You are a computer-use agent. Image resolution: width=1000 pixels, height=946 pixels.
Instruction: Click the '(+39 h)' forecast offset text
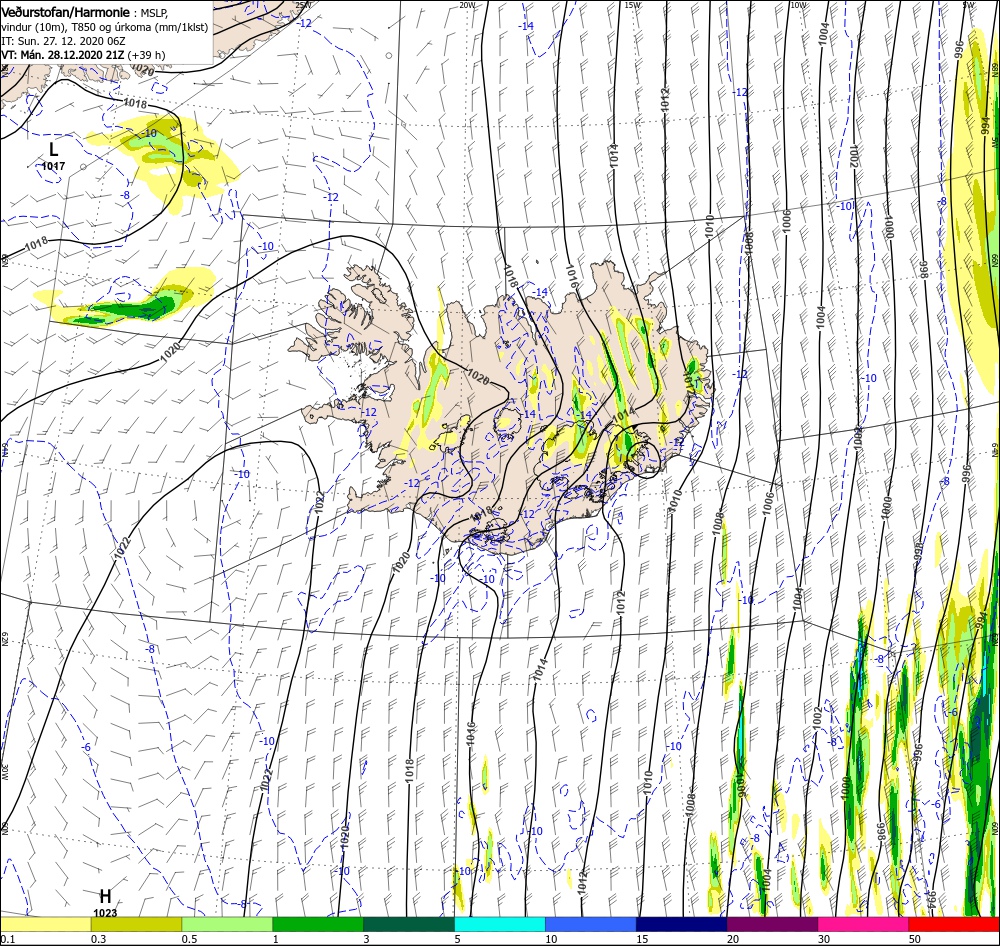pos(147,55)
